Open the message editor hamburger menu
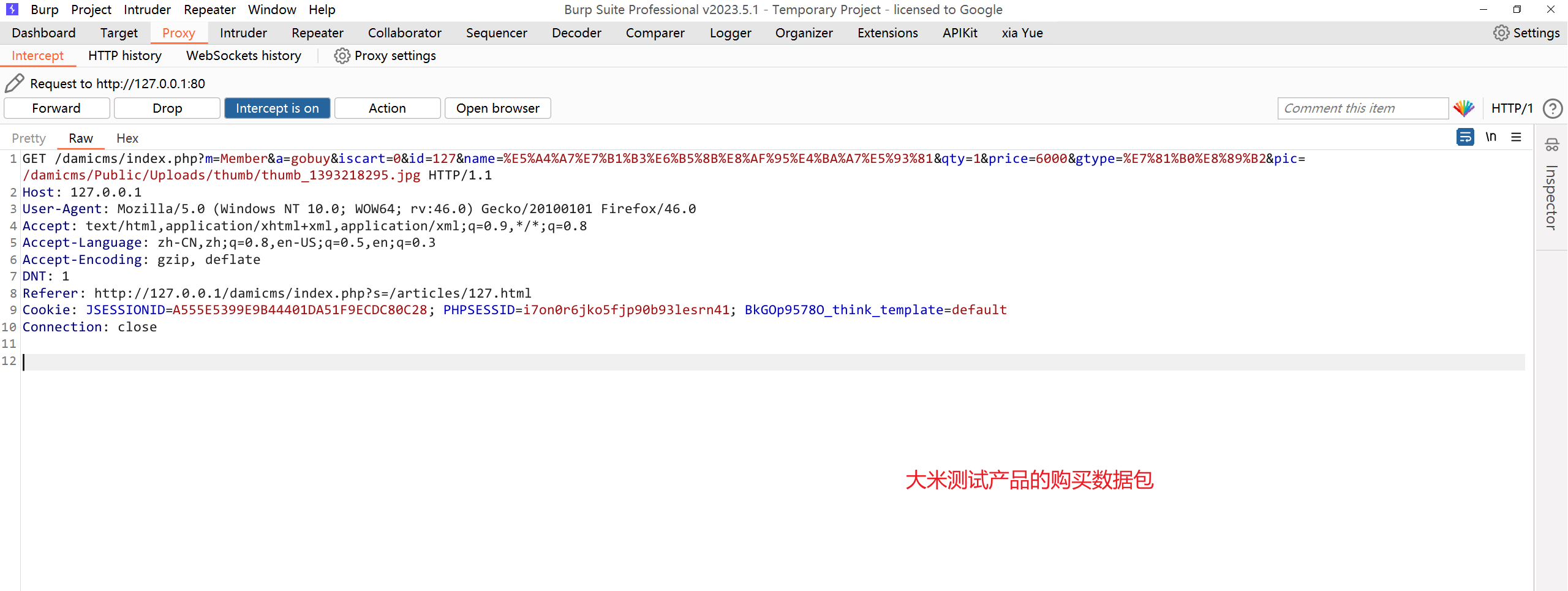The image size is (1568, 591). tap(1516, 137)
